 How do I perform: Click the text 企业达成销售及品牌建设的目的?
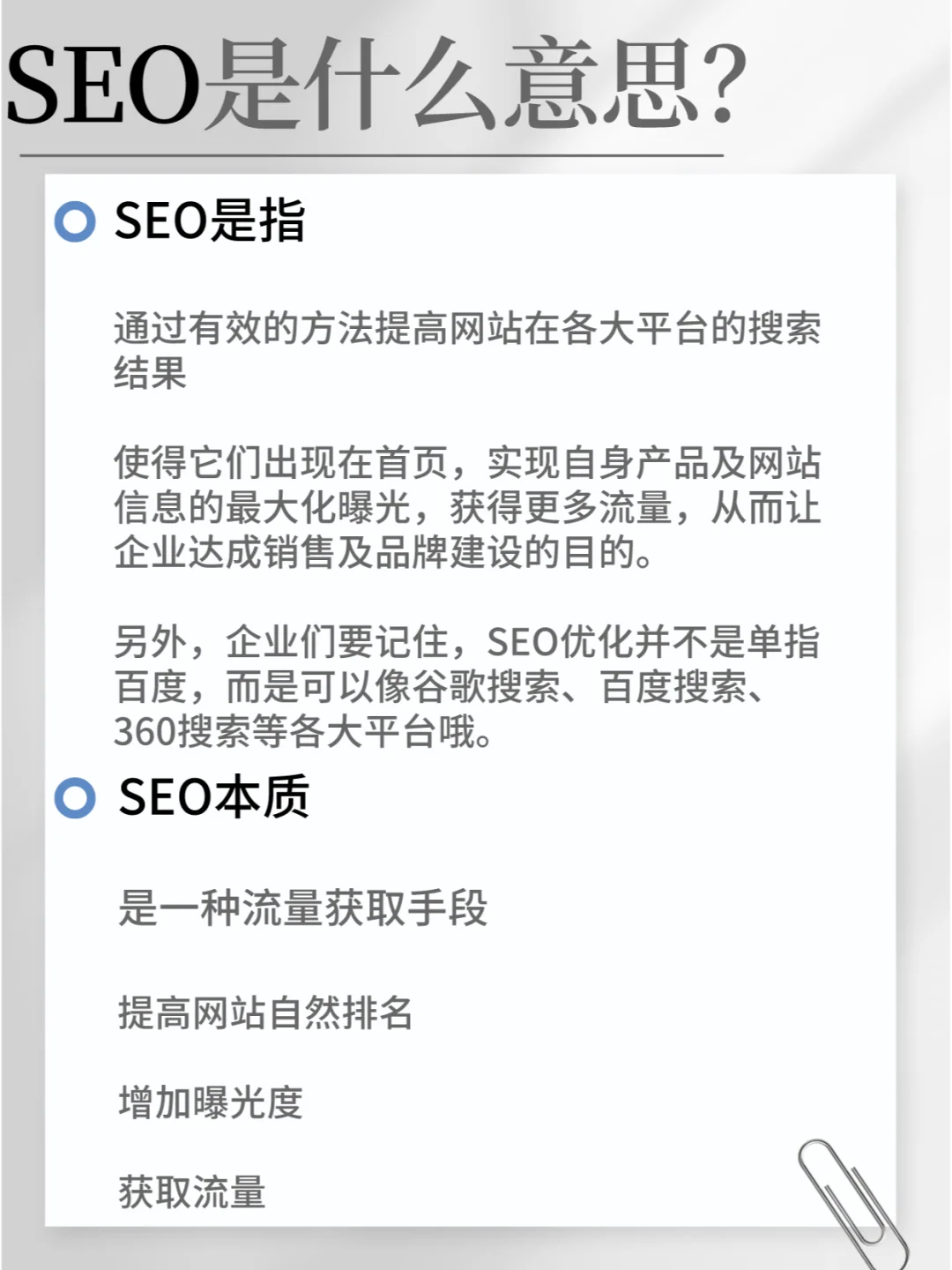coord(383,552)
